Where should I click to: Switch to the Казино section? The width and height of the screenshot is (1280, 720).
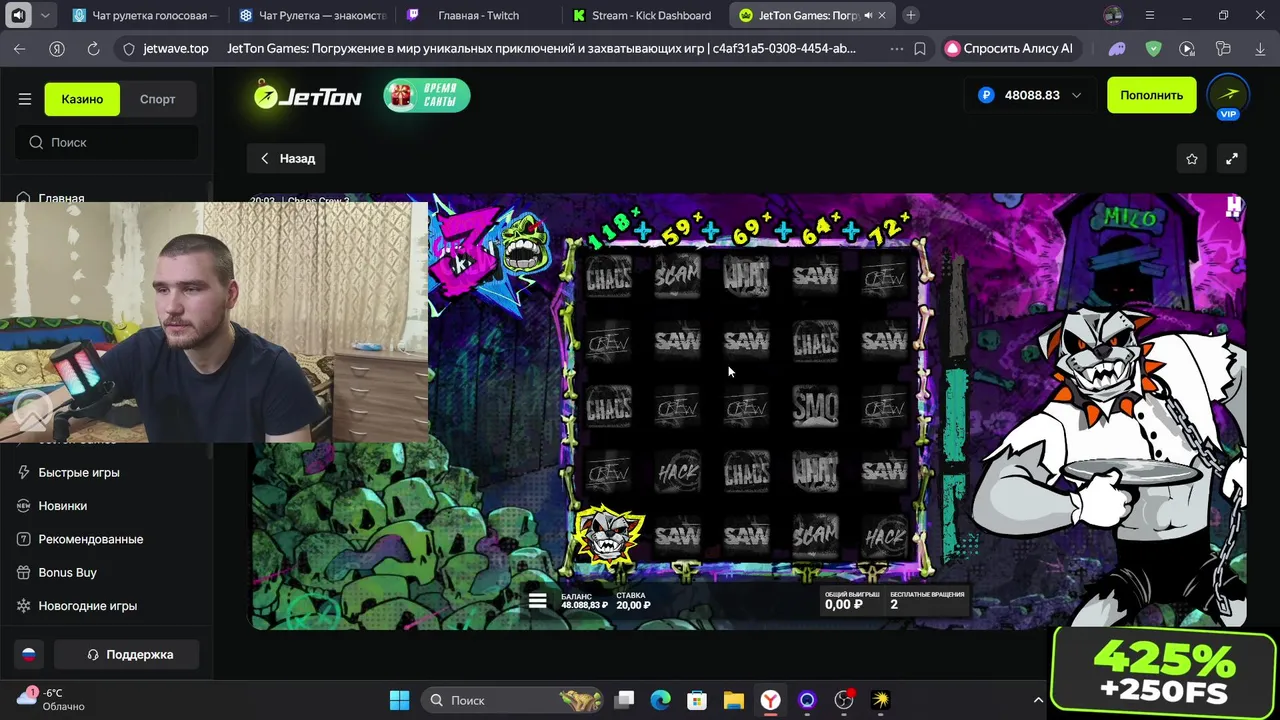(82, 99)
